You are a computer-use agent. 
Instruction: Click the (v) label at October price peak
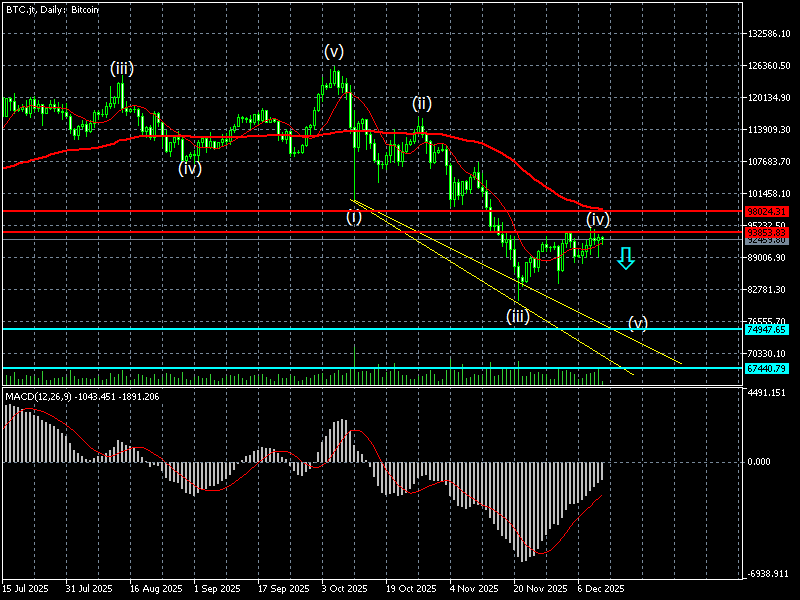(333, 51)
